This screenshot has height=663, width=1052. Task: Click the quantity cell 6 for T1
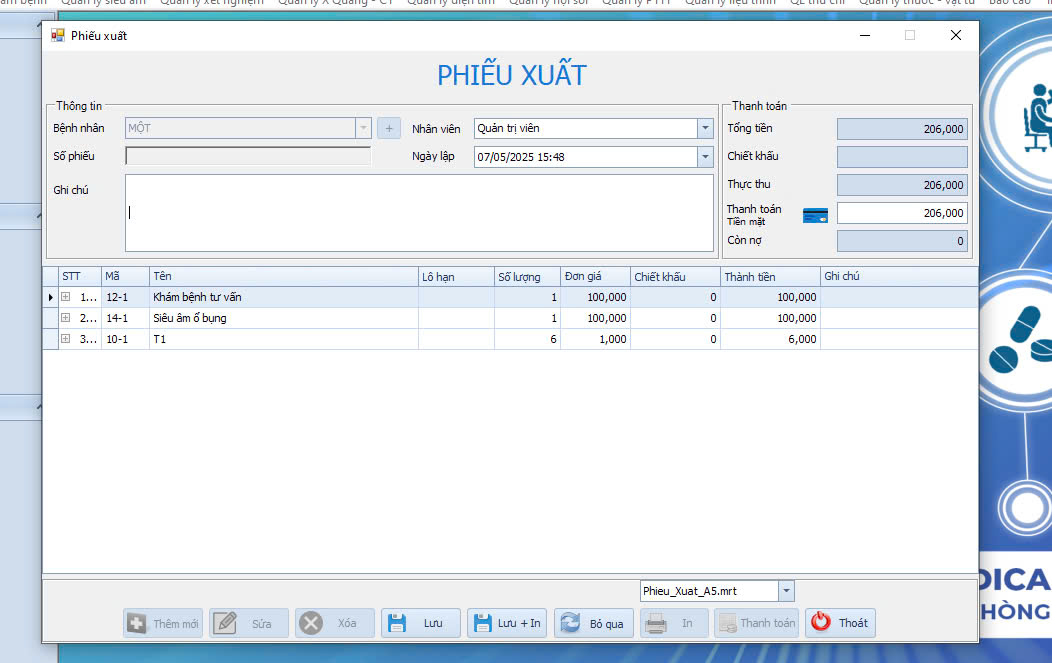pyautogui.click(x=527, y=339)
